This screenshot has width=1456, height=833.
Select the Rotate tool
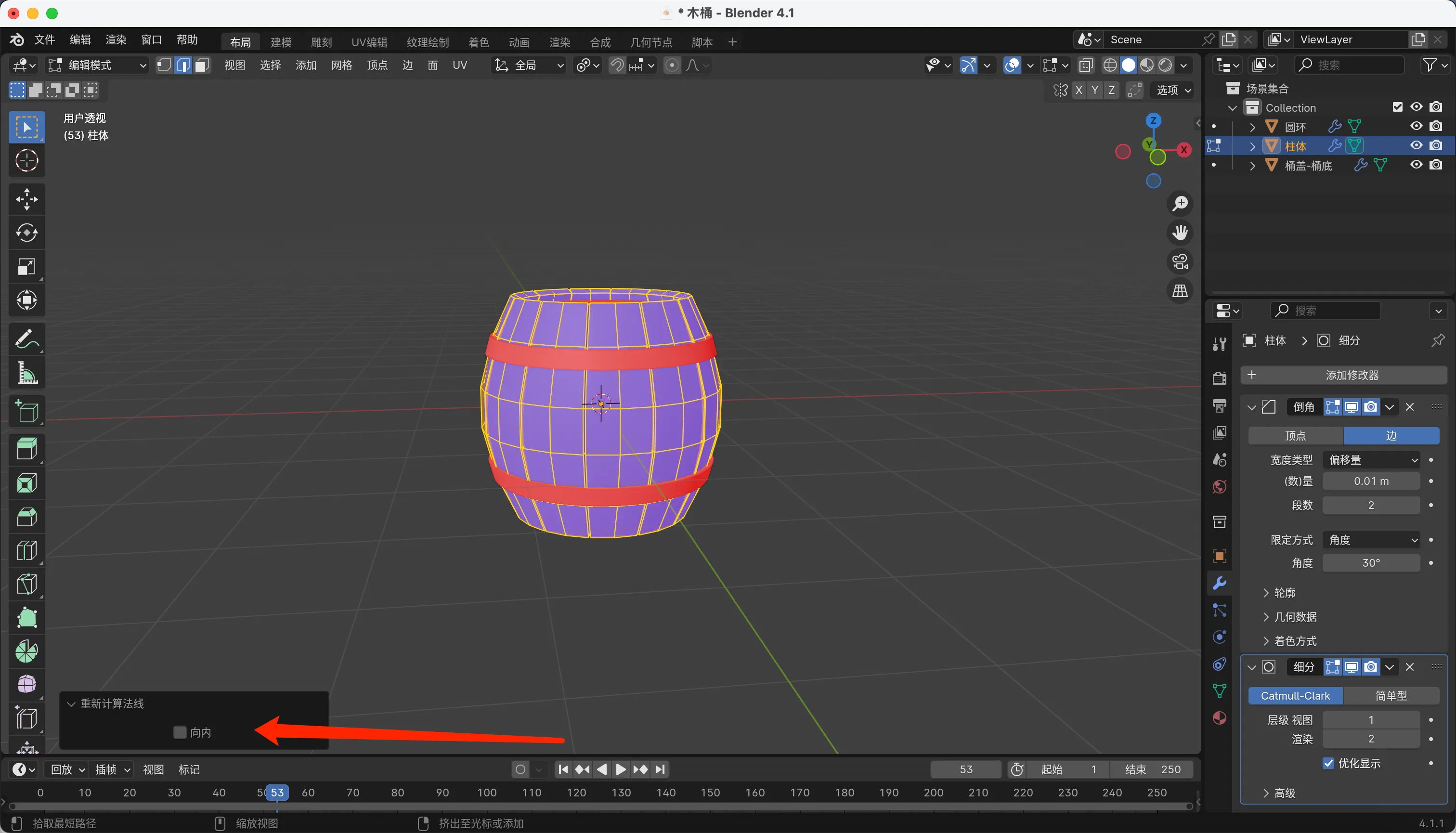pyautogui.click(x=26, y=233)
